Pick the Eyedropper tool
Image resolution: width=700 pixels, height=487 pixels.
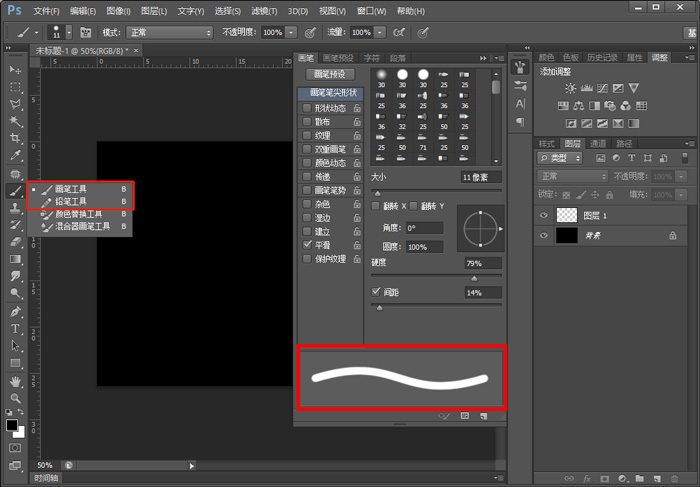[15, 156]
